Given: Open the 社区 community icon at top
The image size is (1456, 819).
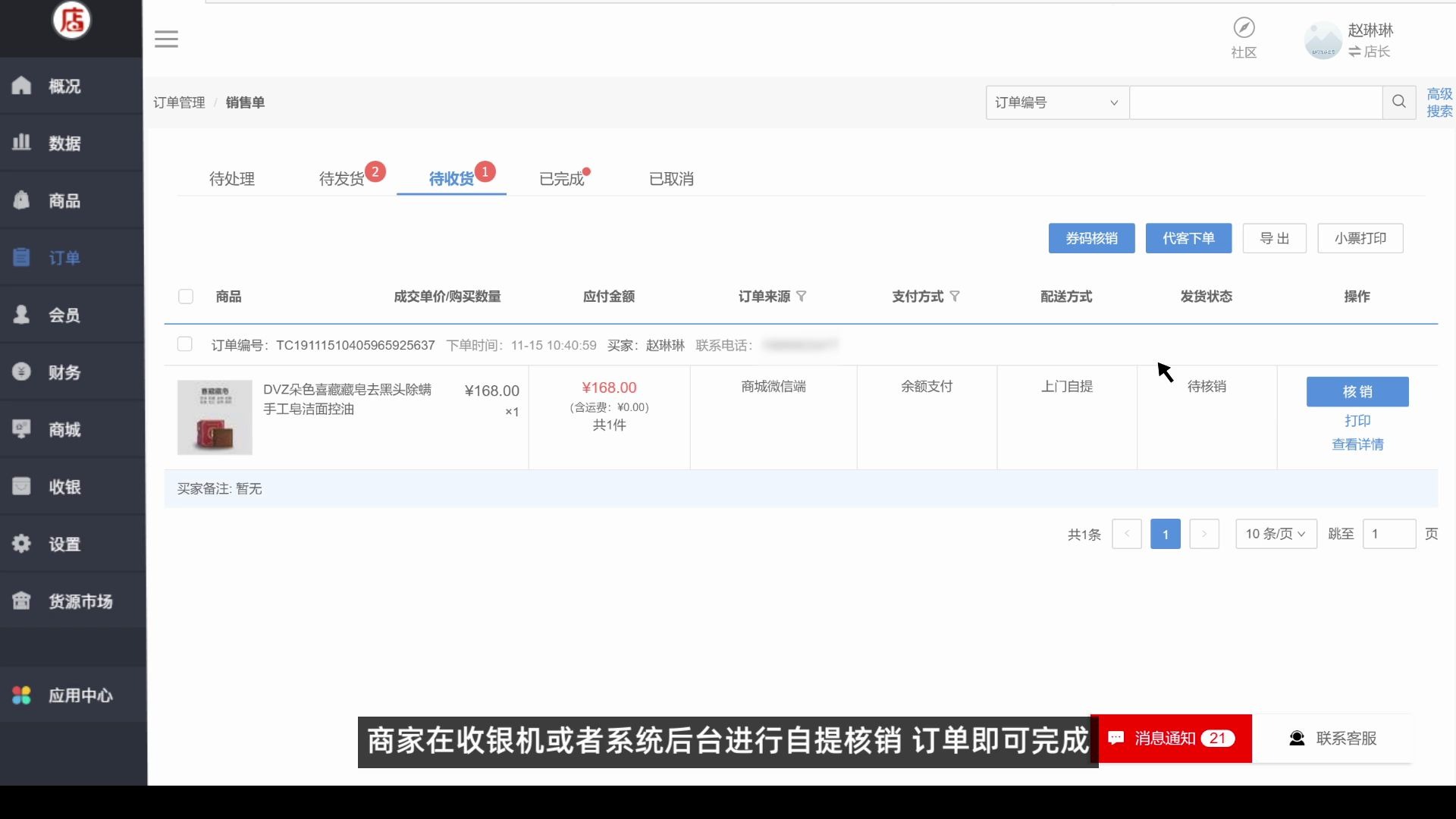Looking at the screenshot, I should point(1244,36).
